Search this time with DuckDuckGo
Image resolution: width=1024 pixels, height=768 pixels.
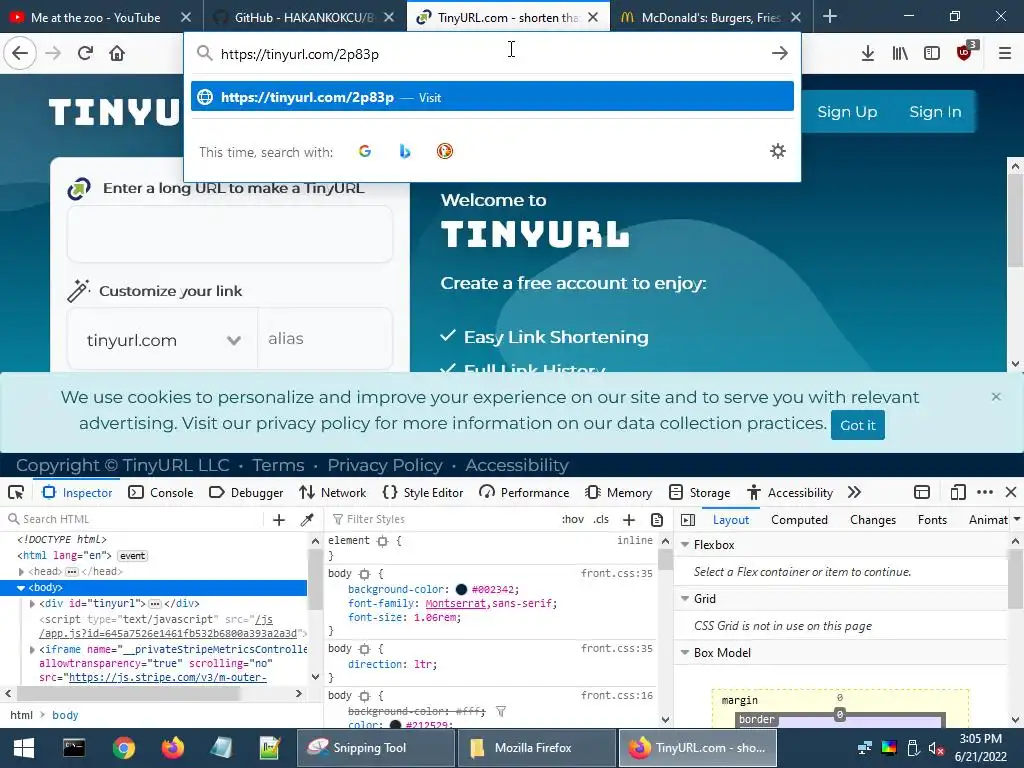pyautogui.click(x=445, y=152)
